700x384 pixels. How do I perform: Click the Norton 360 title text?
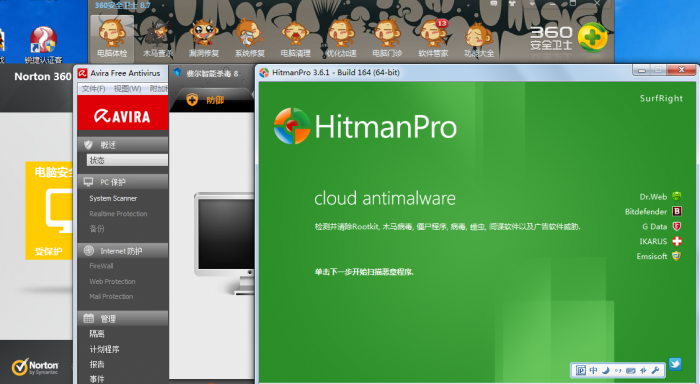(x=43, y=76)
